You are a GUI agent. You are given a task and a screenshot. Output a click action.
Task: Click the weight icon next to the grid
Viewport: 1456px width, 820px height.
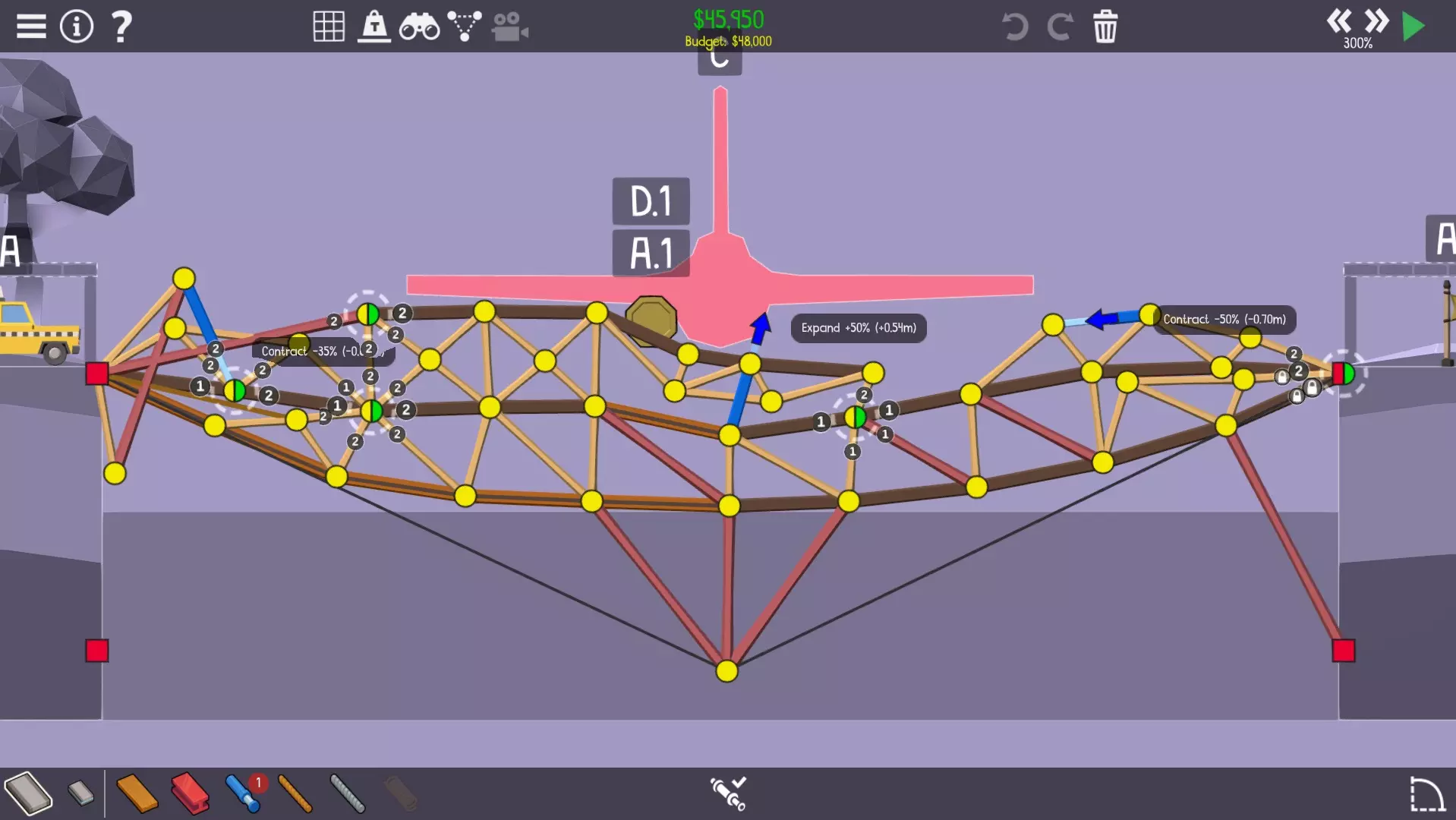(374, 27)
